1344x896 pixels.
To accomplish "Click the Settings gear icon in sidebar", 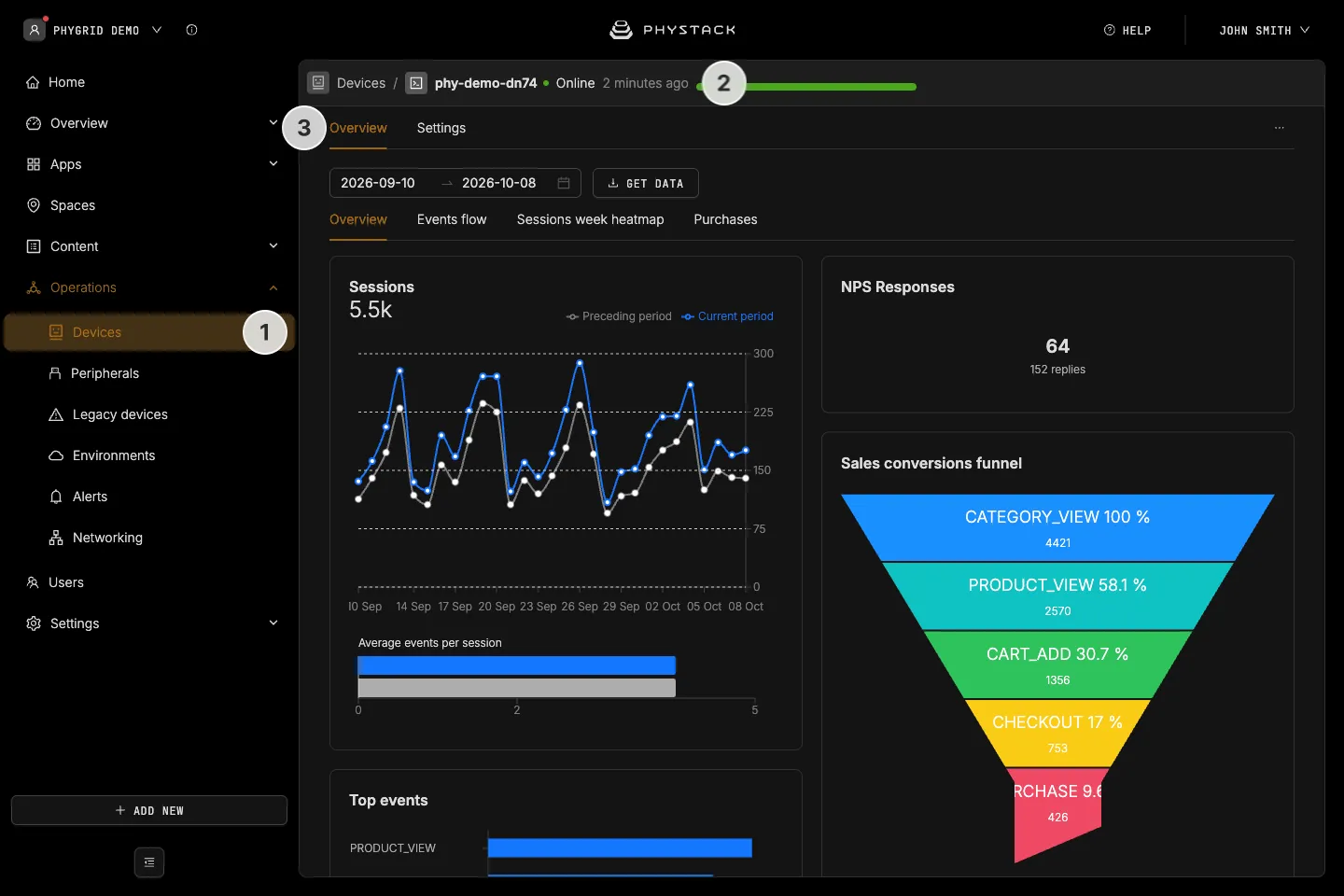I will (x=34, y=623).
